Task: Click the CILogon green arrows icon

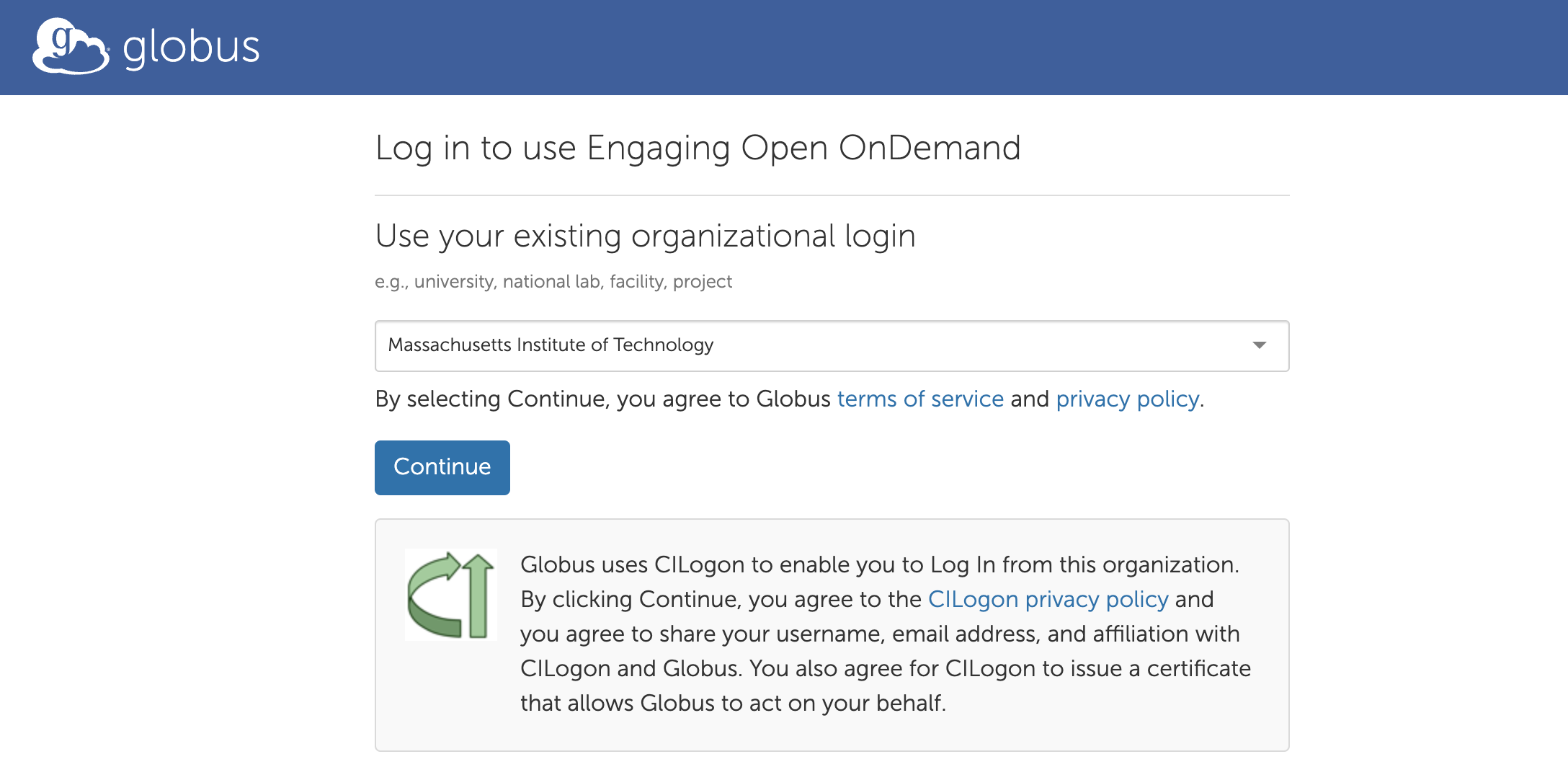Action: 450,593
